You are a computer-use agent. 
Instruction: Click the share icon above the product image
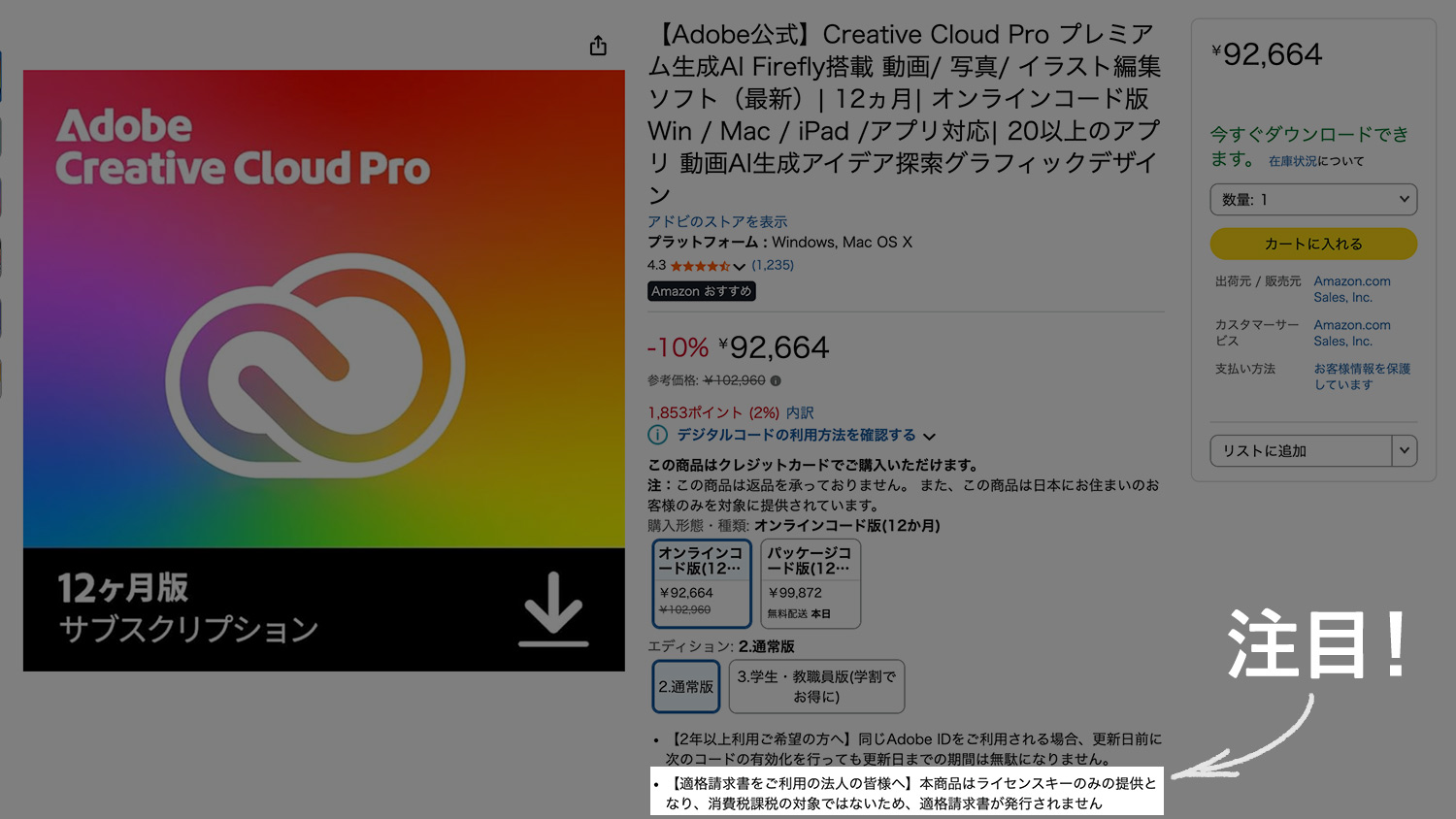click(x=598, y=45)
